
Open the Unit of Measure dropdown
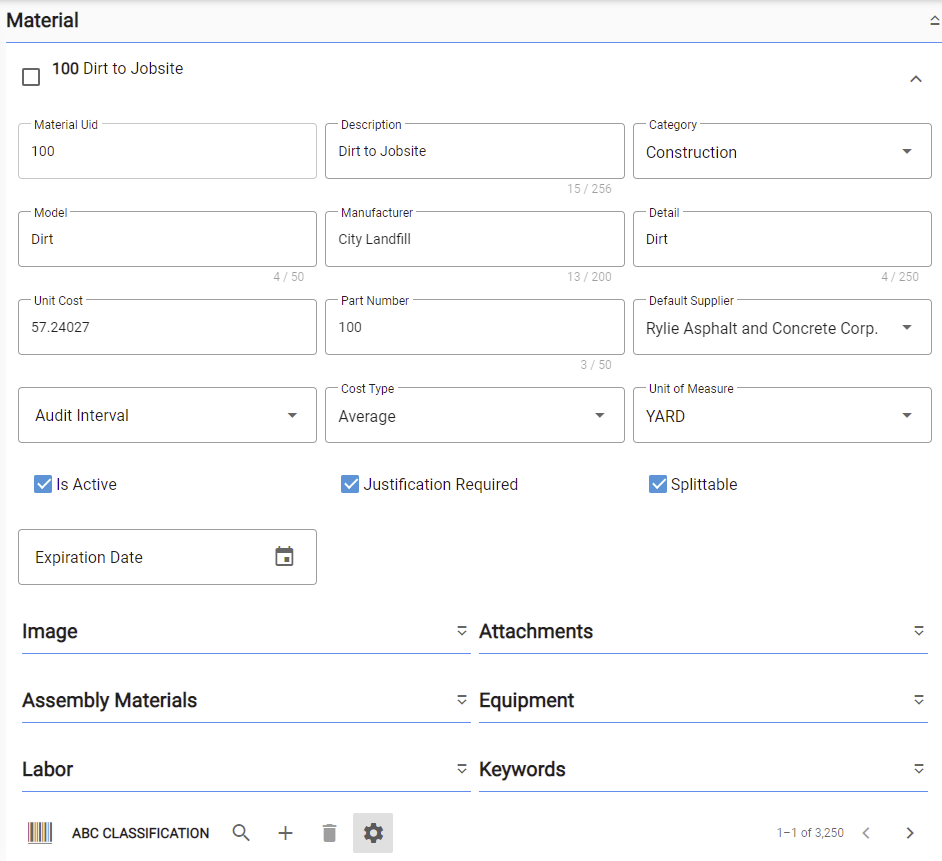tap(782, 415)
